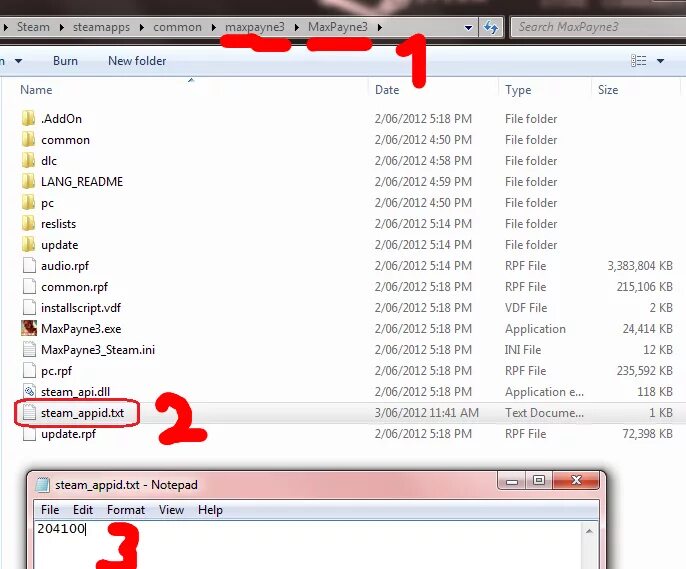Click the MaxPayne3 breadcrumb segment
Screen dimensions: 686x569
337,27
